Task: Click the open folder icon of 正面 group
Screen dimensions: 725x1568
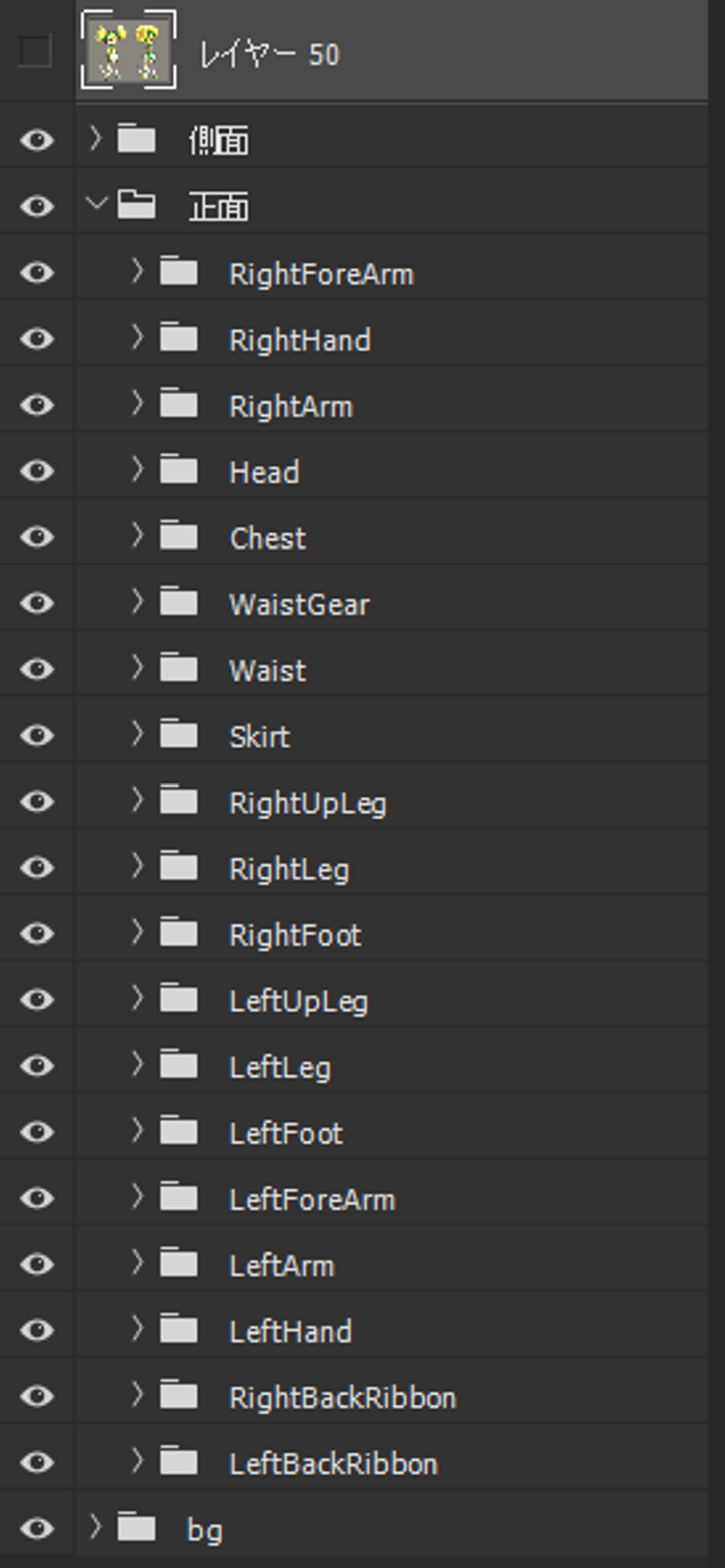Action: tap(136, 205)
